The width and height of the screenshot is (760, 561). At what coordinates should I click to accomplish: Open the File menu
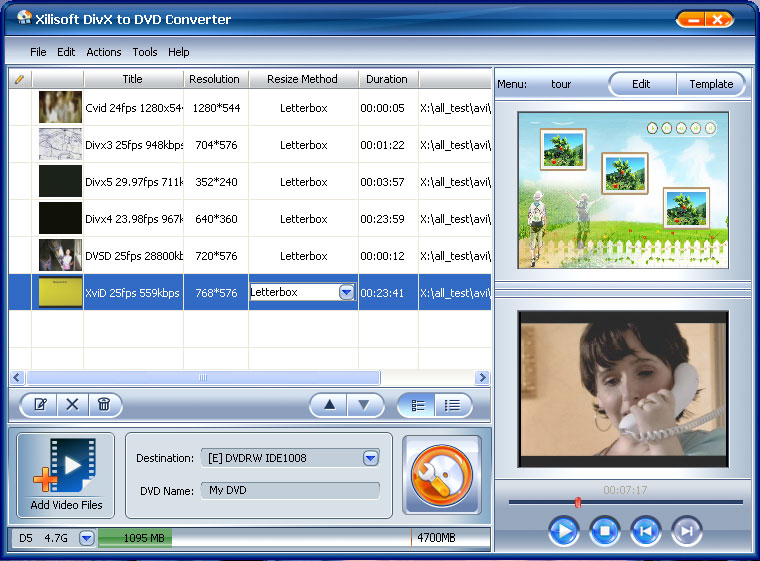[x=38, y=52]
